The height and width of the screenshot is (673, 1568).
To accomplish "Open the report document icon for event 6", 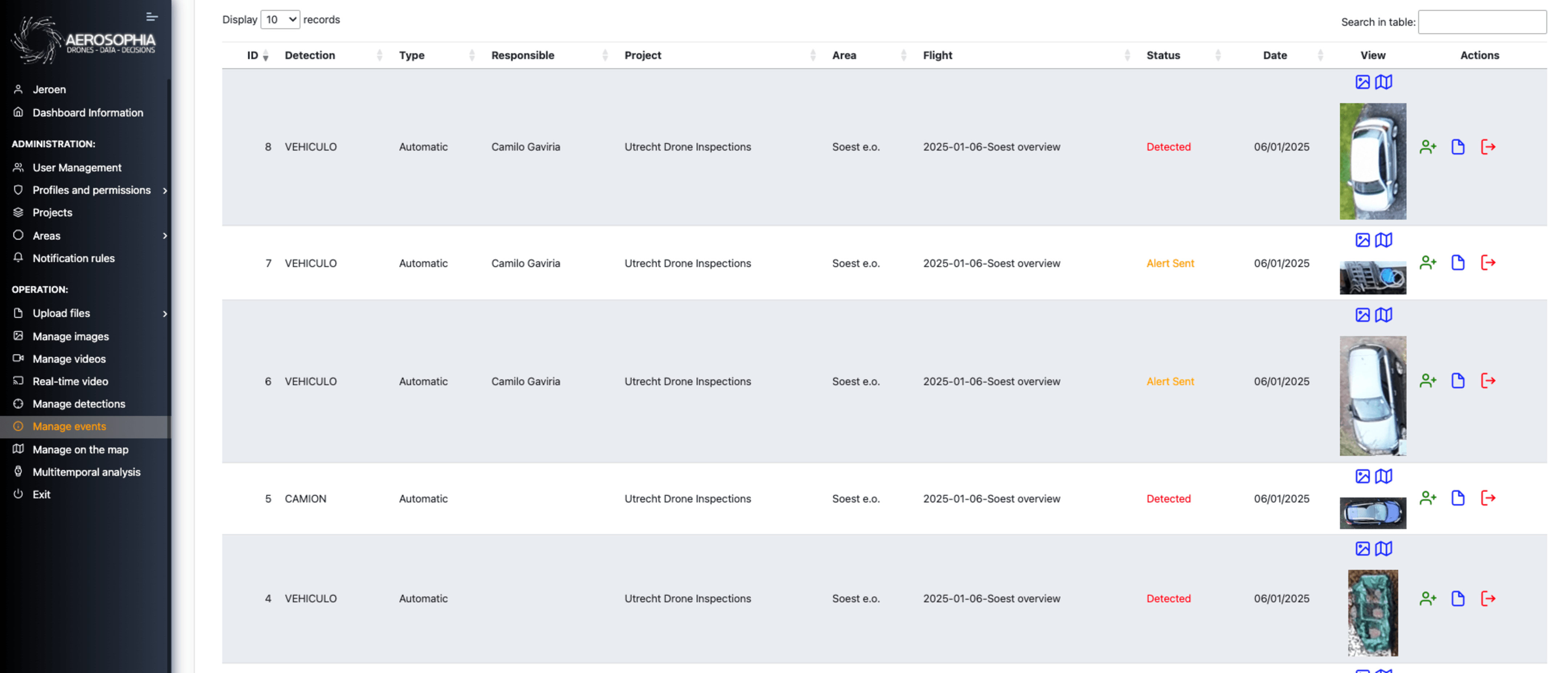I will tap(1458, 381).
